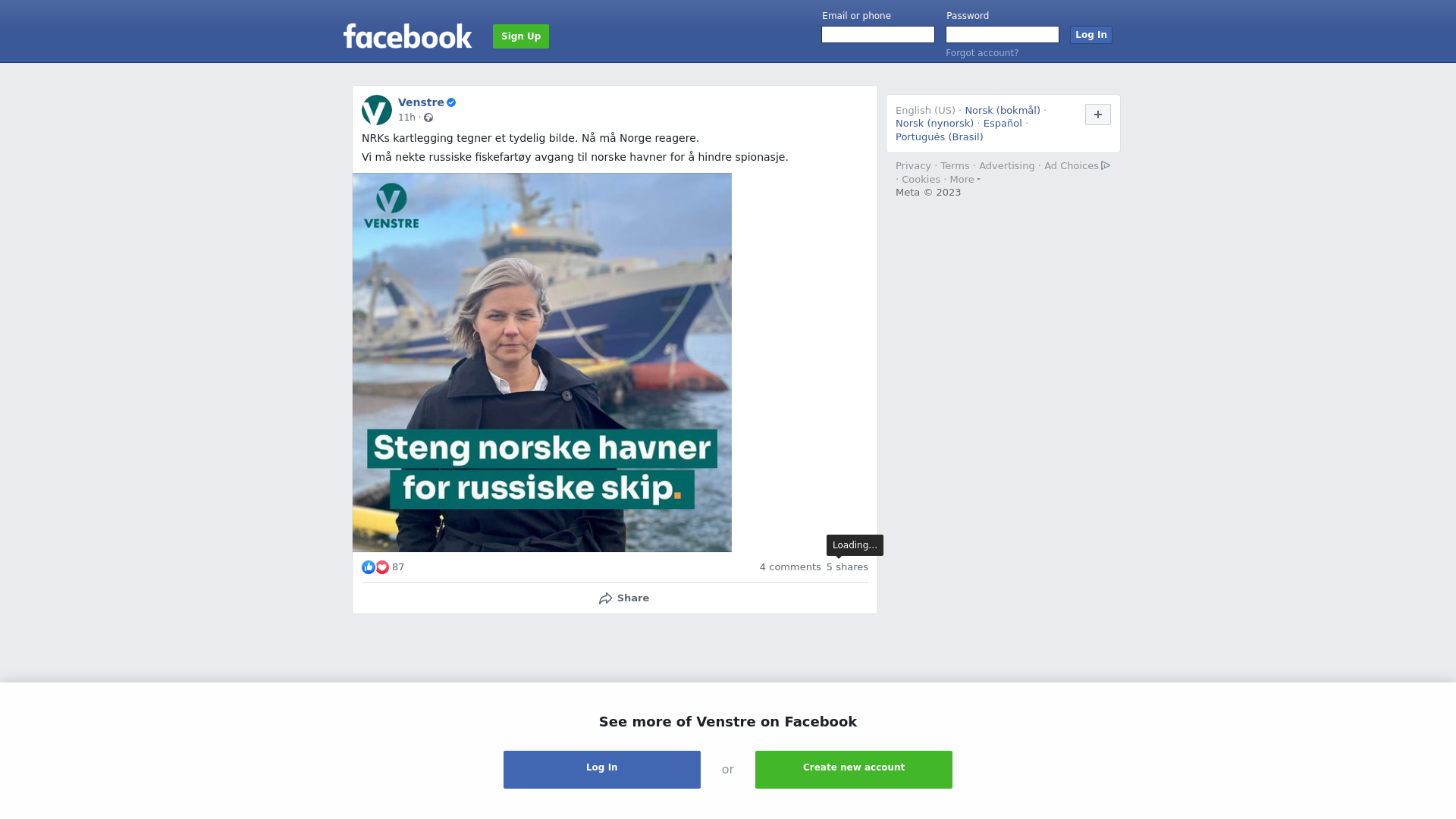Open more languages with plus button
1456x819 pixels.
click(x=1098, y=115)
